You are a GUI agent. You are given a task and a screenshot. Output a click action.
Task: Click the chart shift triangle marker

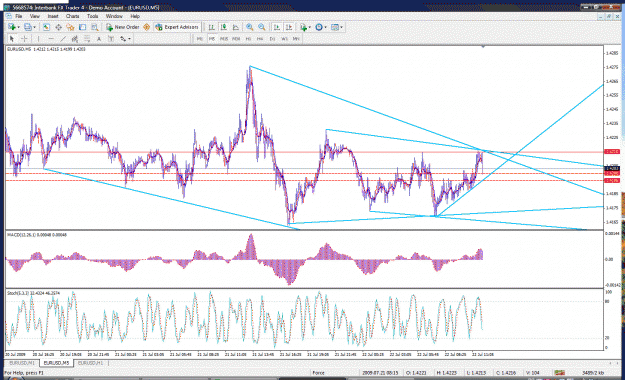(x=483, y=47)
